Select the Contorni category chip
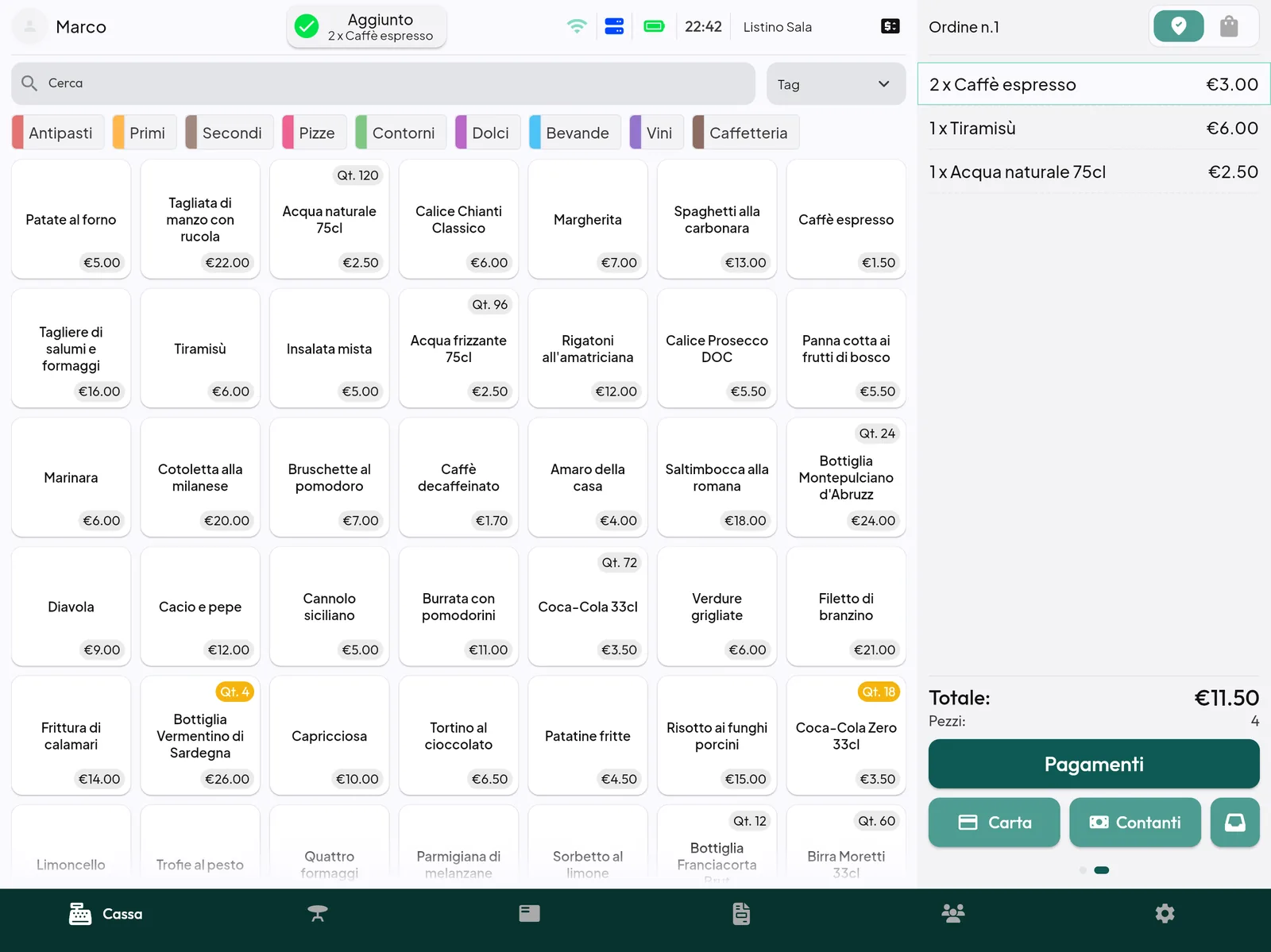 pyautogui.click(x=400, y=133)
